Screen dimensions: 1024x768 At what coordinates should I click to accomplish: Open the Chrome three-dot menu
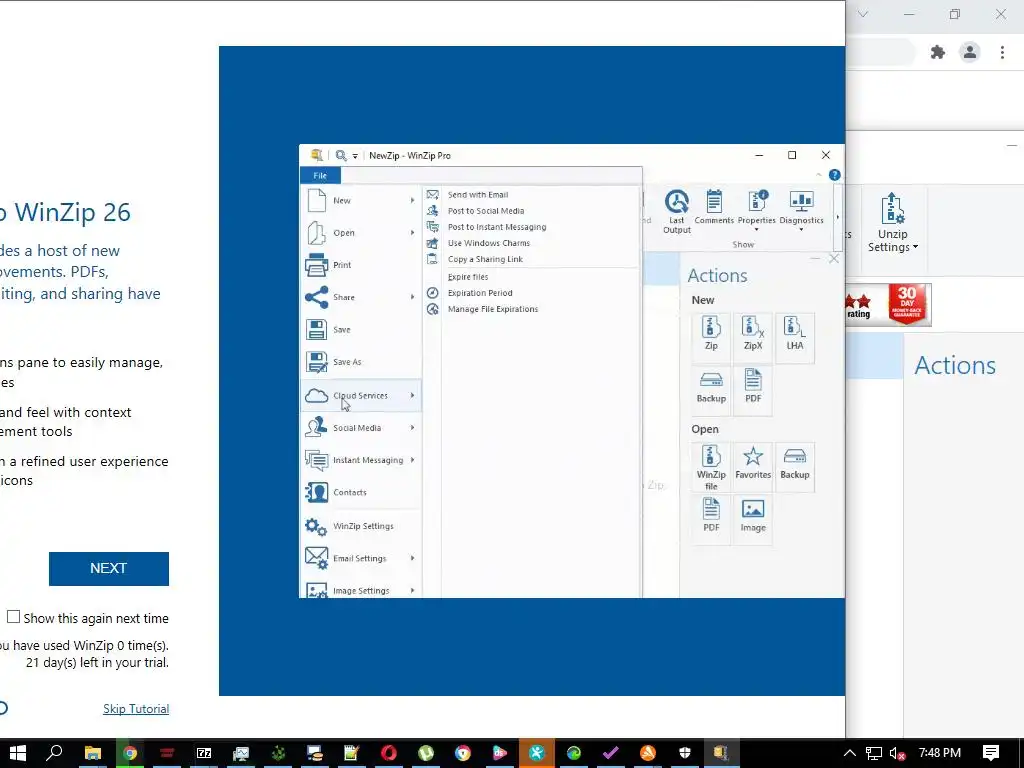coord(1002,52)
